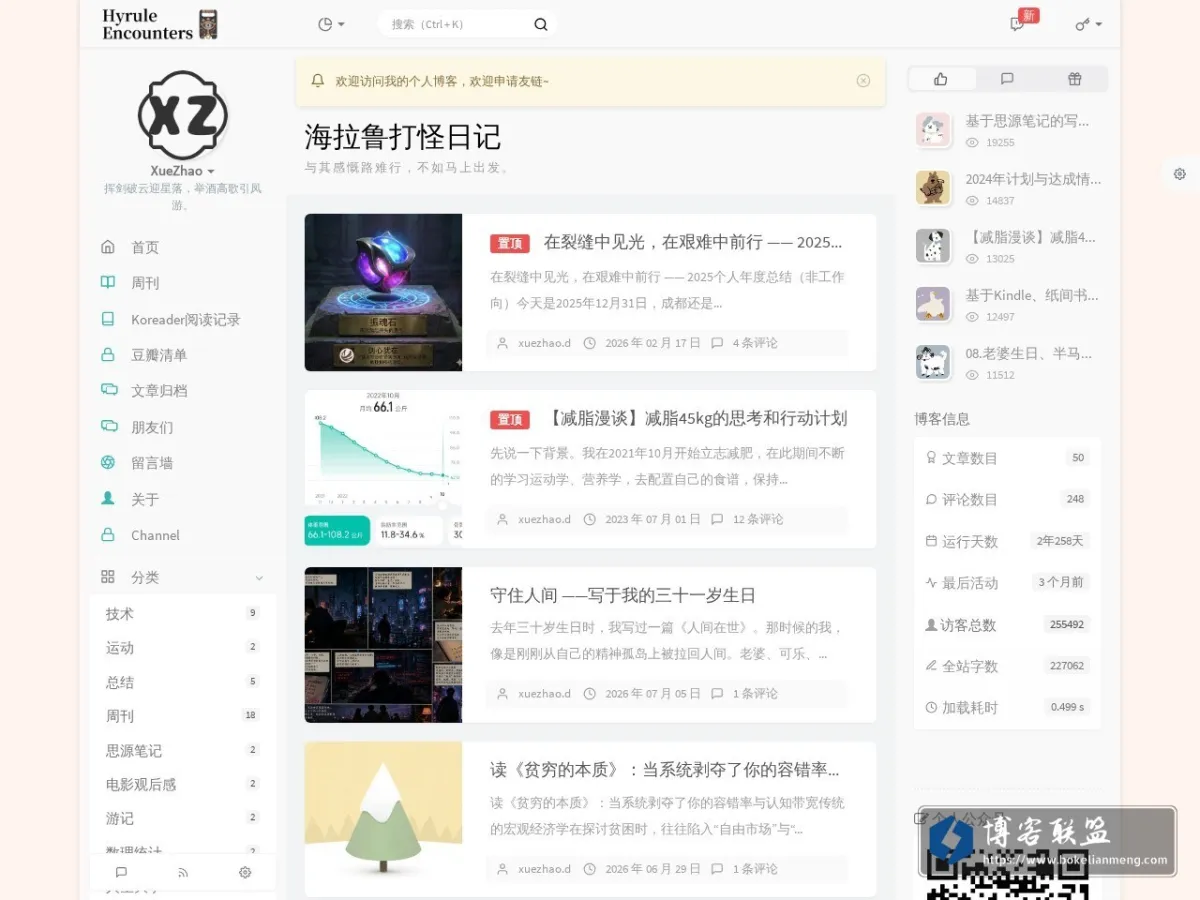This screenshot has height=900, width=1200.
Task: Open popular post 2024年计划与达成情...
Action: coord(1033,179)
